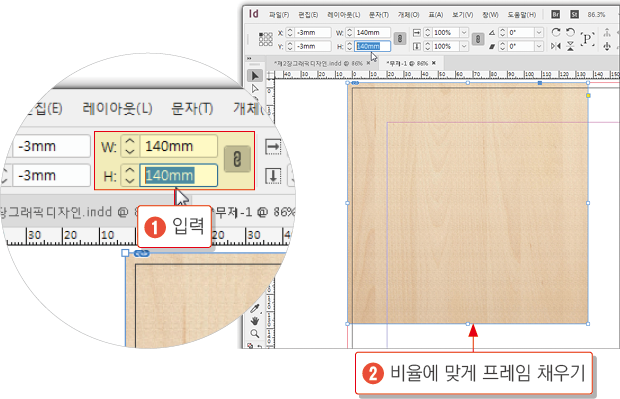Click the reference point locator grid
This screenshot has height=399, width=620.
pos(265,39)
